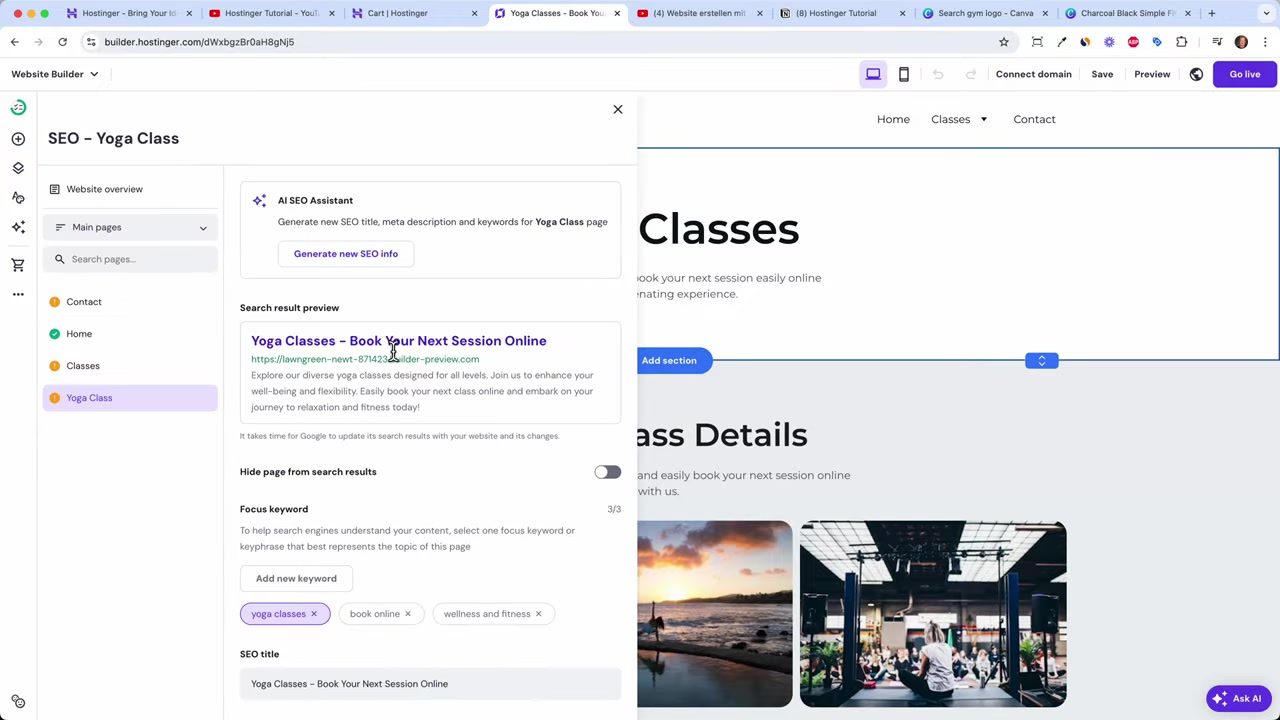
Task: Click the SEO title input field
Action: point(430,684)
